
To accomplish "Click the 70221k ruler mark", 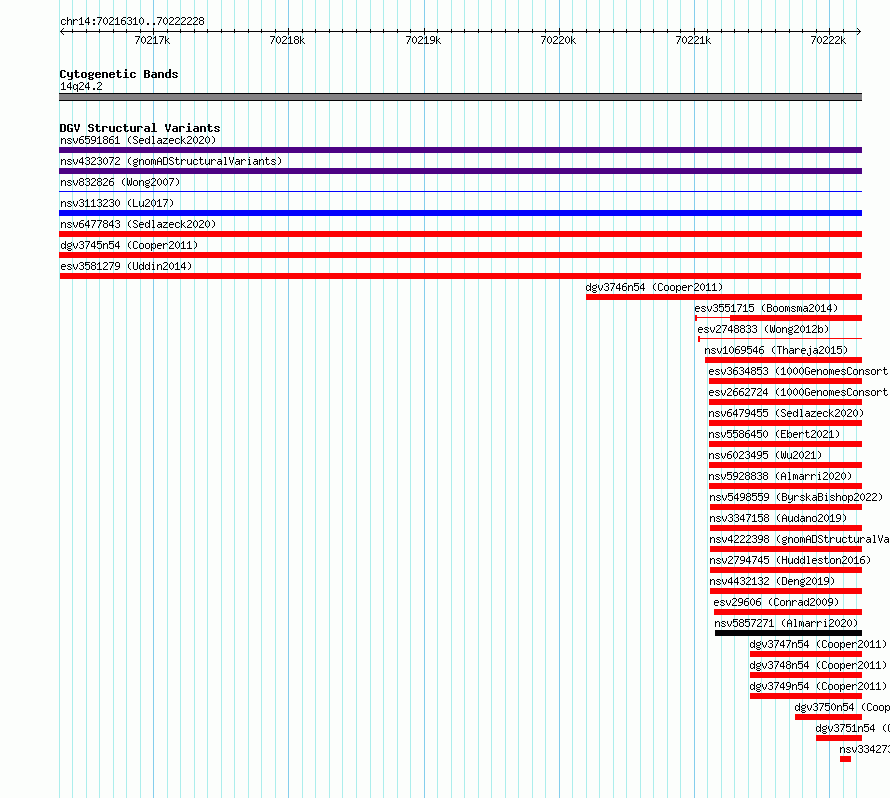I will tap(693, 40).
